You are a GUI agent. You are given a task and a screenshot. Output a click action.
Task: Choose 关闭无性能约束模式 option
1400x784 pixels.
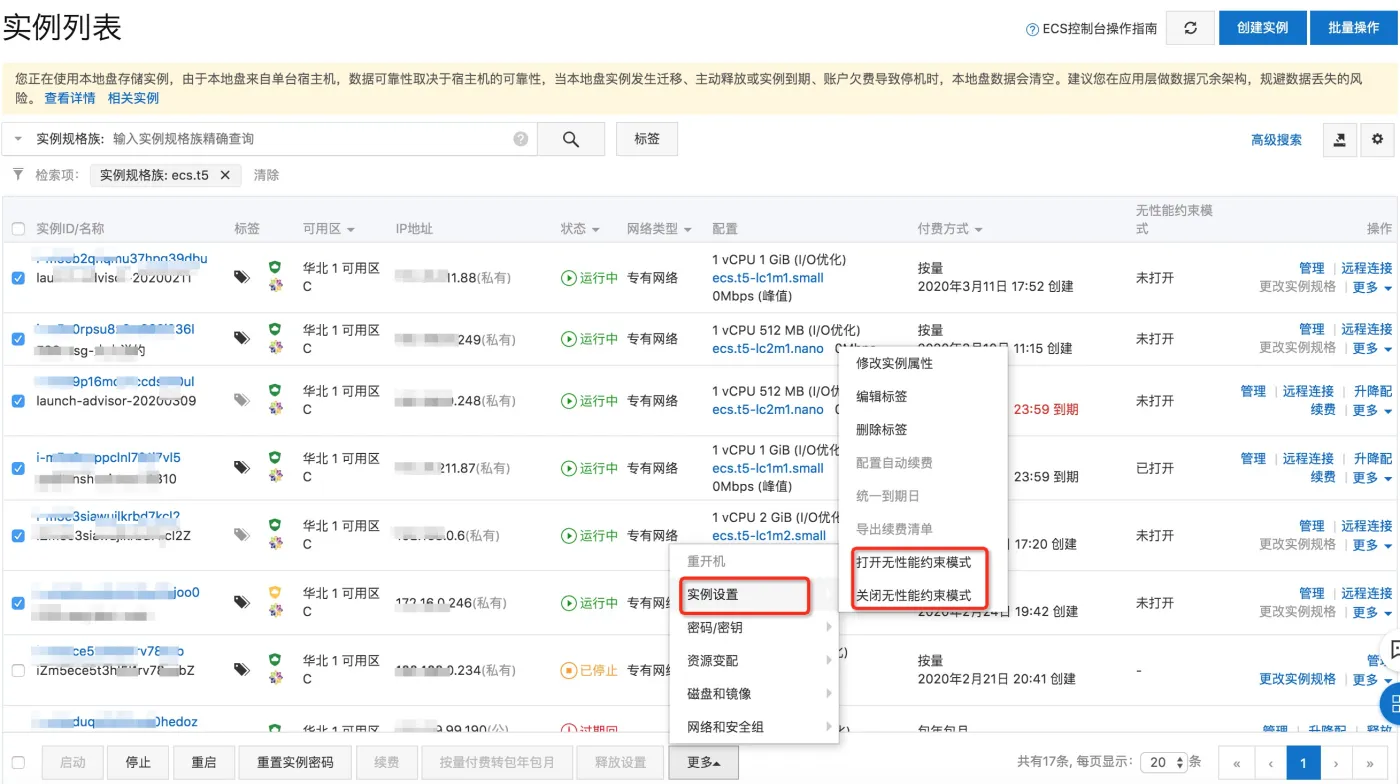click(x=913, y=595)
